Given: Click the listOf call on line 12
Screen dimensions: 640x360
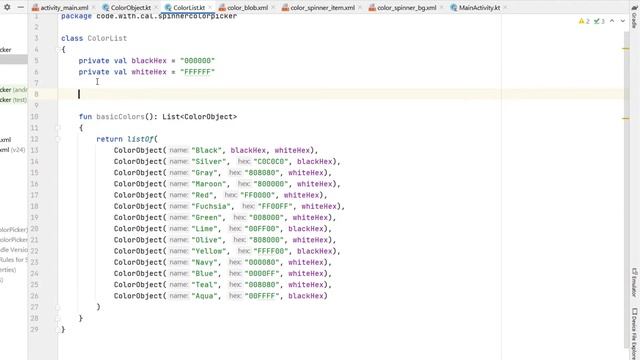Looking at the screenshot, I should click(x=141, y=139).
